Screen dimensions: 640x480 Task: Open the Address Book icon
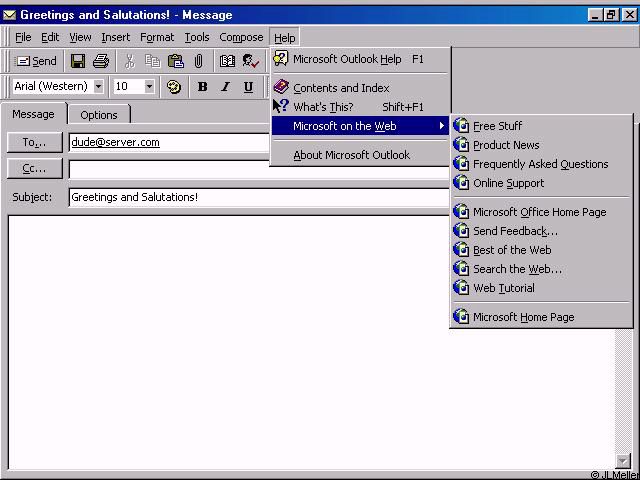(x=228, y=62)
